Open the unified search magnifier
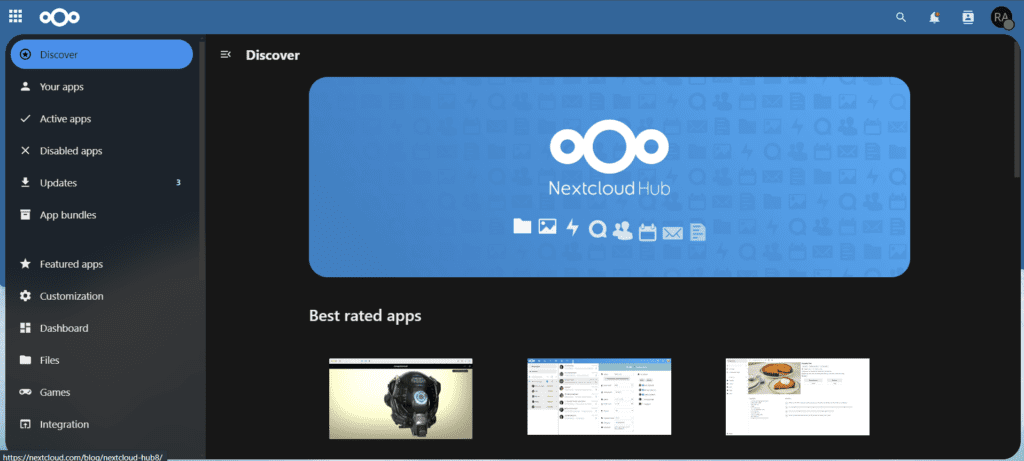Screen dimensions: 1024x461 click(x=901, y=18)
